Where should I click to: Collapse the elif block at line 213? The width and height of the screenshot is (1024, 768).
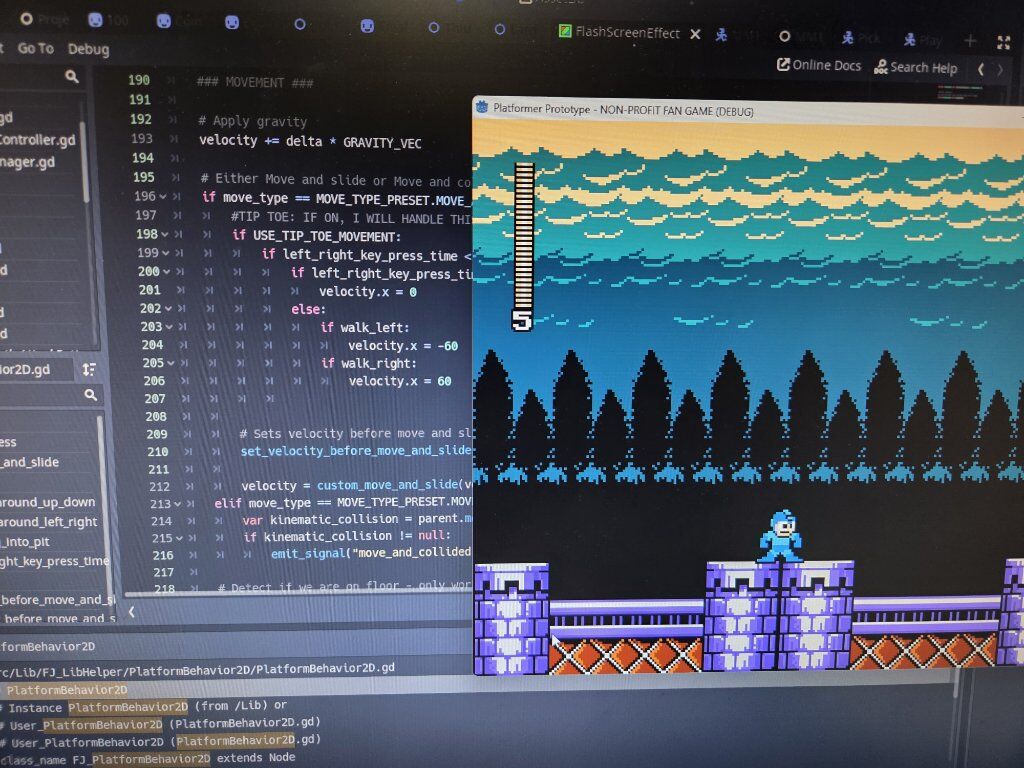(x=166, y=503)
